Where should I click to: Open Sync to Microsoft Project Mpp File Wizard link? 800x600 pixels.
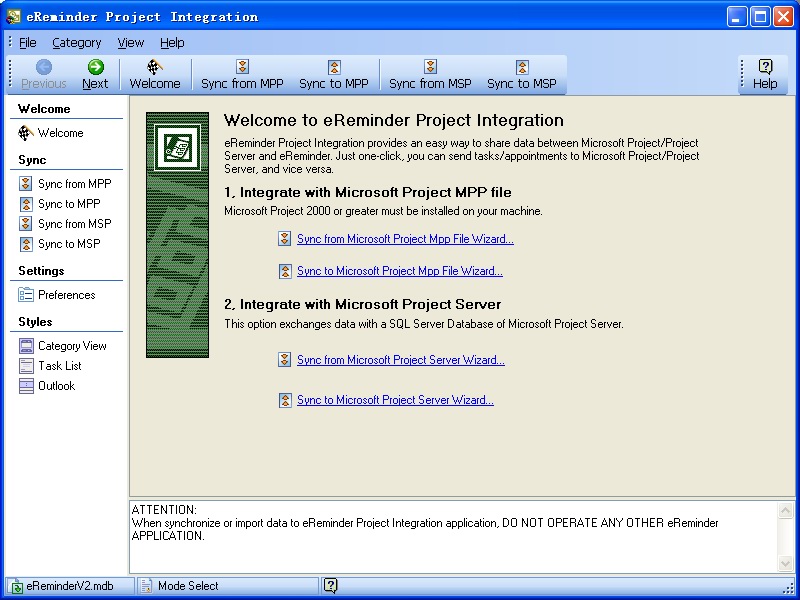pos(400,271)
